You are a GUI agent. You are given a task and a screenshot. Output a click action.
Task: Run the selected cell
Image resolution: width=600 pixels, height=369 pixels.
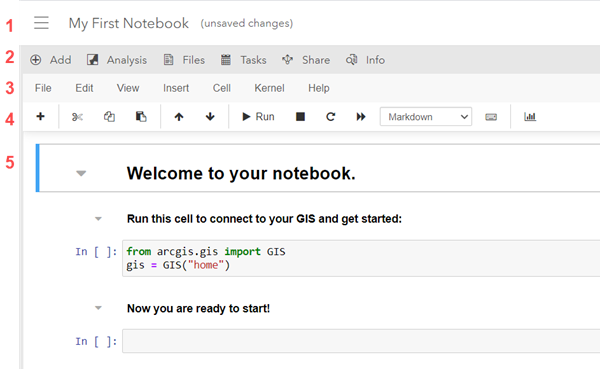[258, 116]
